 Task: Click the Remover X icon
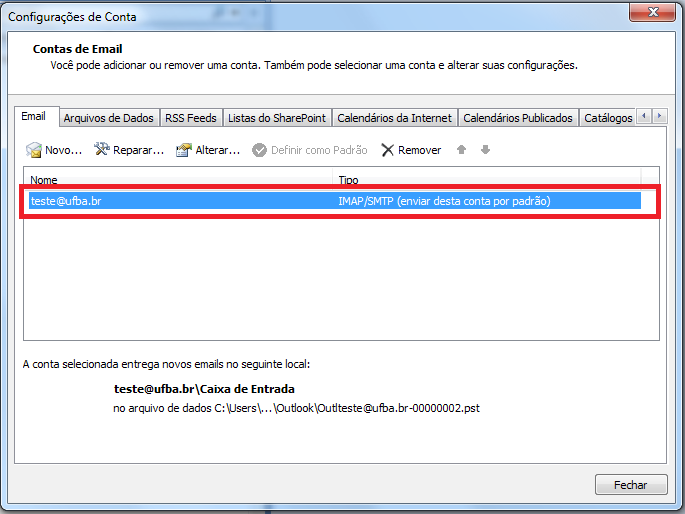pyautogui.click(x=387, y=150)
